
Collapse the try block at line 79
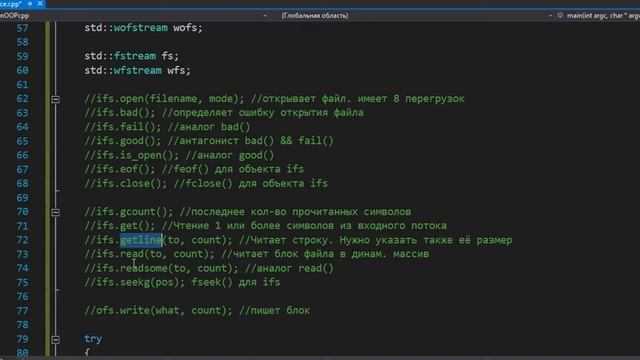(56, 340)
